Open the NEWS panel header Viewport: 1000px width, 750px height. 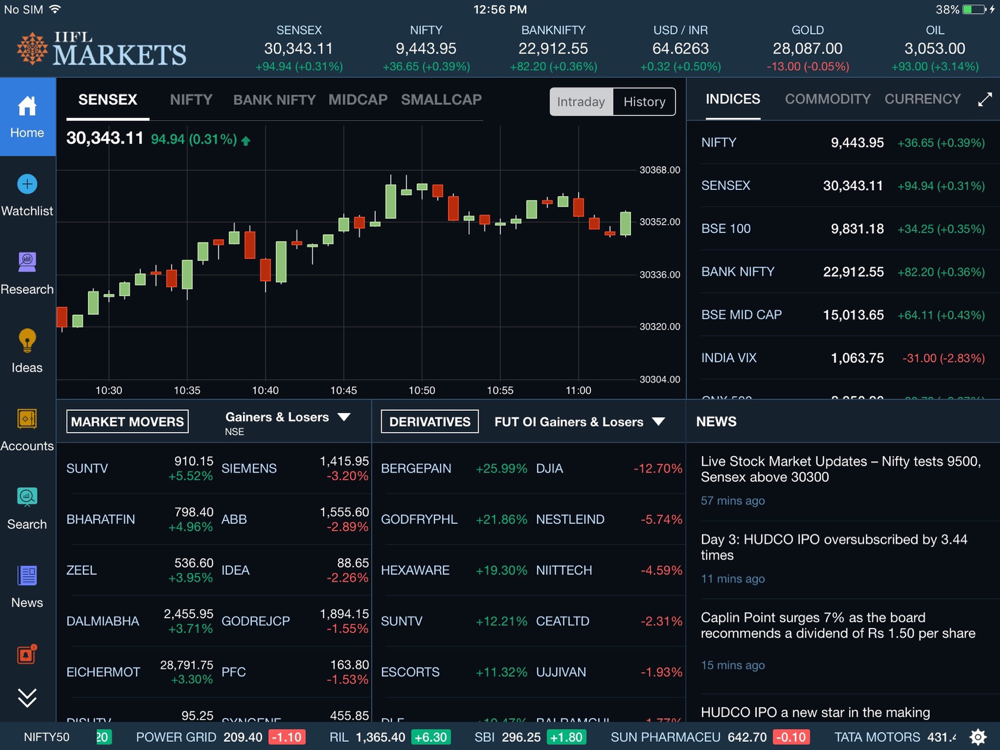click(x=716, y=422)
